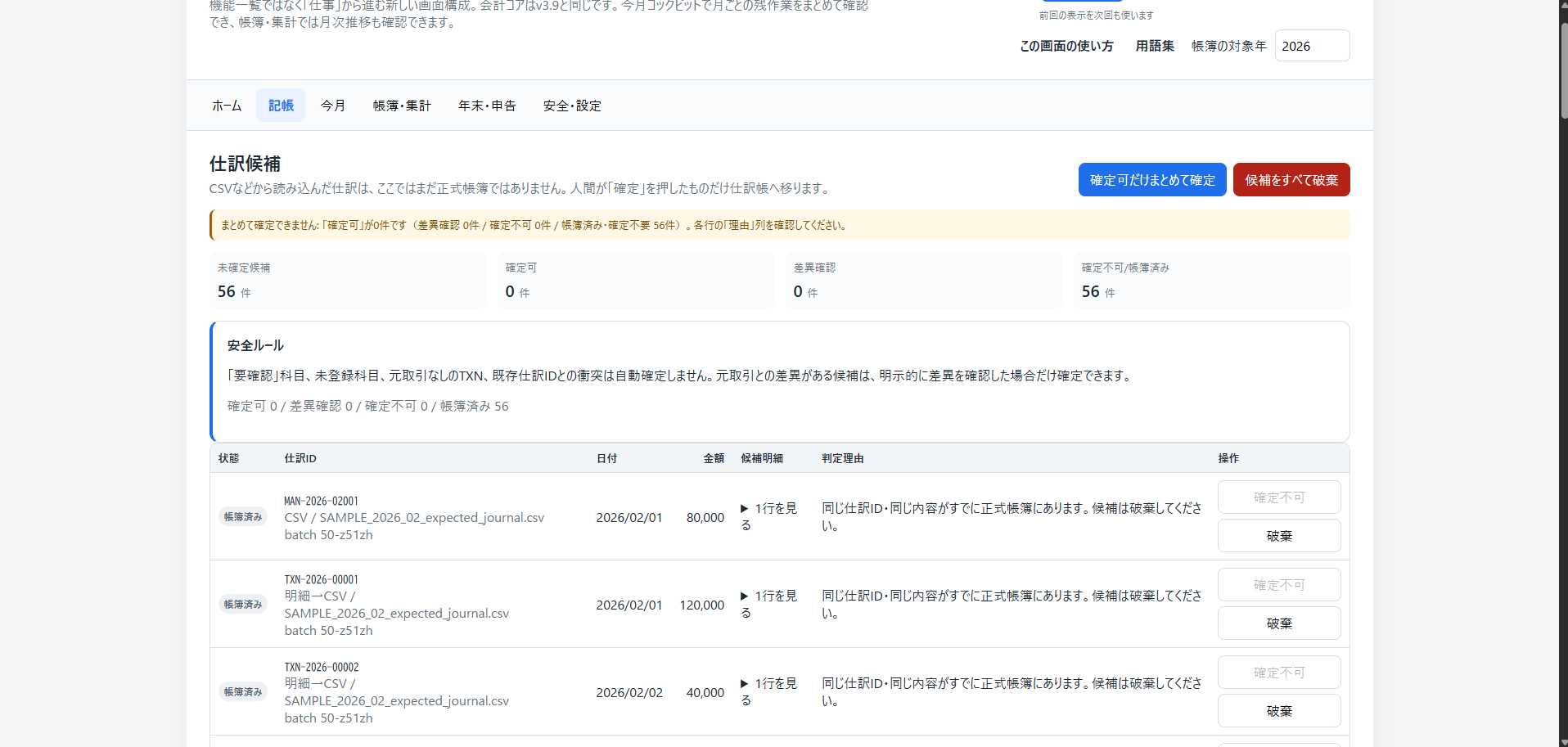Click the 安全ルール heading
The width and height of the screenshot is (1568, 747).
click(x=255, y=345)
